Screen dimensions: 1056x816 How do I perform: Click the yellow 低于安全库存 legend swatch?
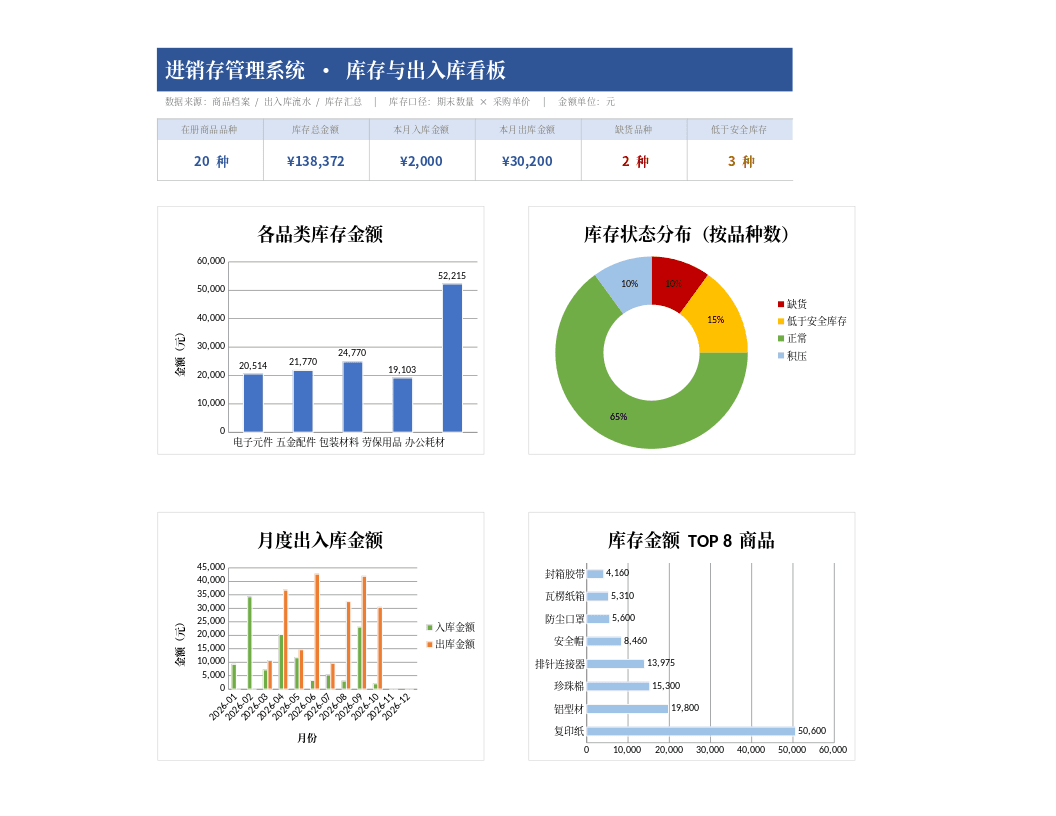[781, 321]
